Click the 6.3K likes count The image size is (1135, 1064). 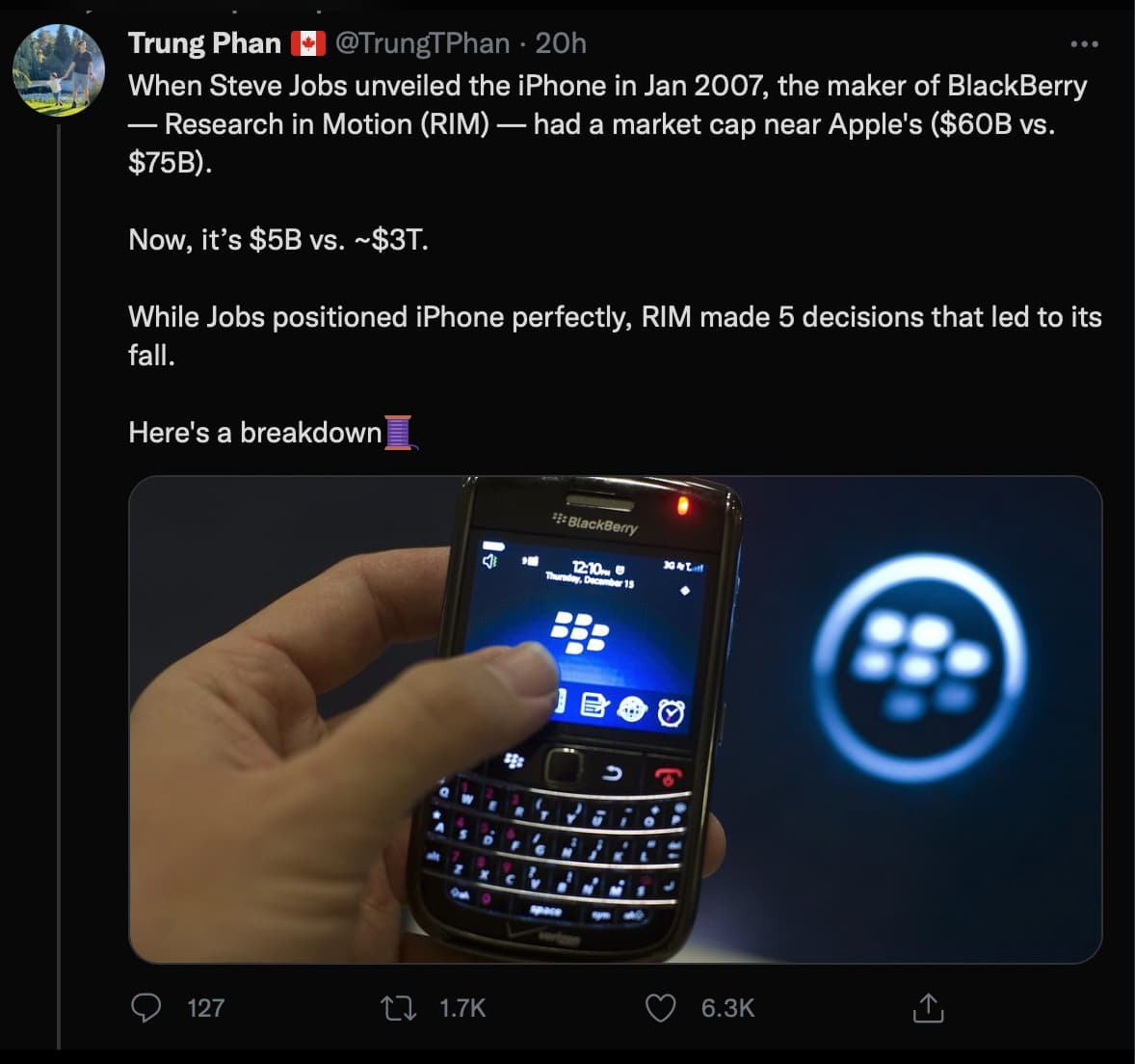[x=727, y=1008]
